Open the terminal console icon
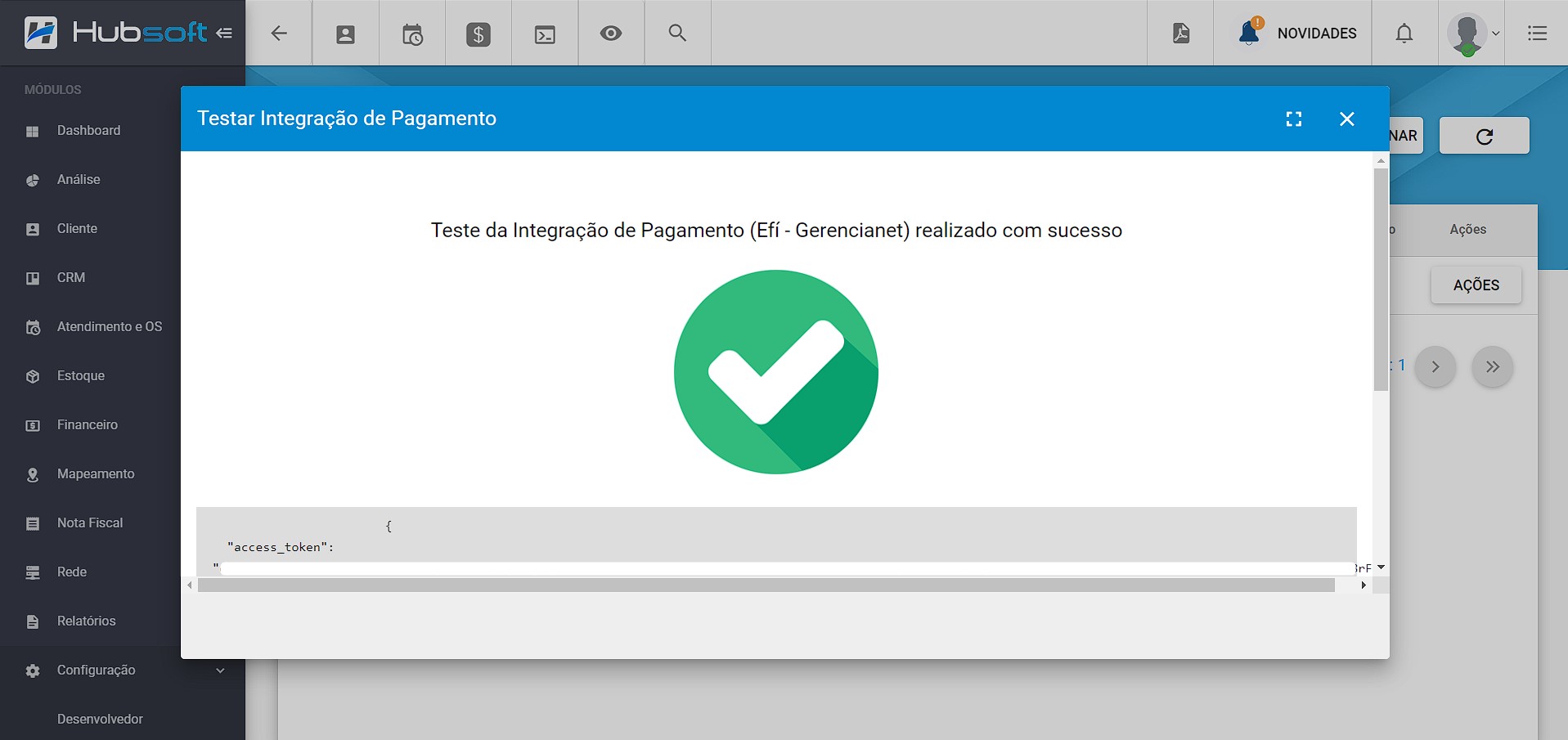The height and width of the screenshot is (740, 1568). coord(545,34)
